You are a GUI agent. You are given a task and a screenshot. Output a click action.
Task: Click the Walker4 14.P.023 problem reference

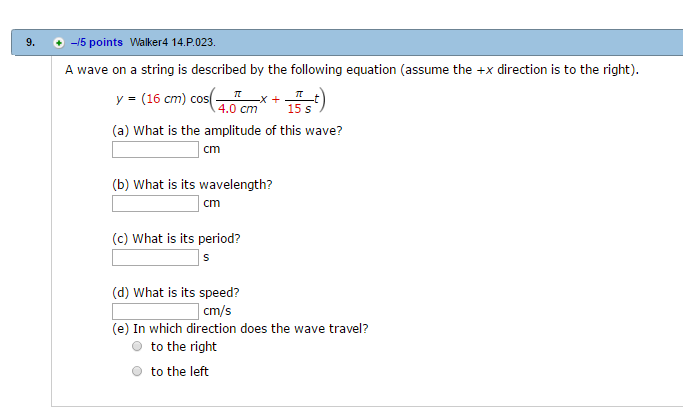click(172, 43)
